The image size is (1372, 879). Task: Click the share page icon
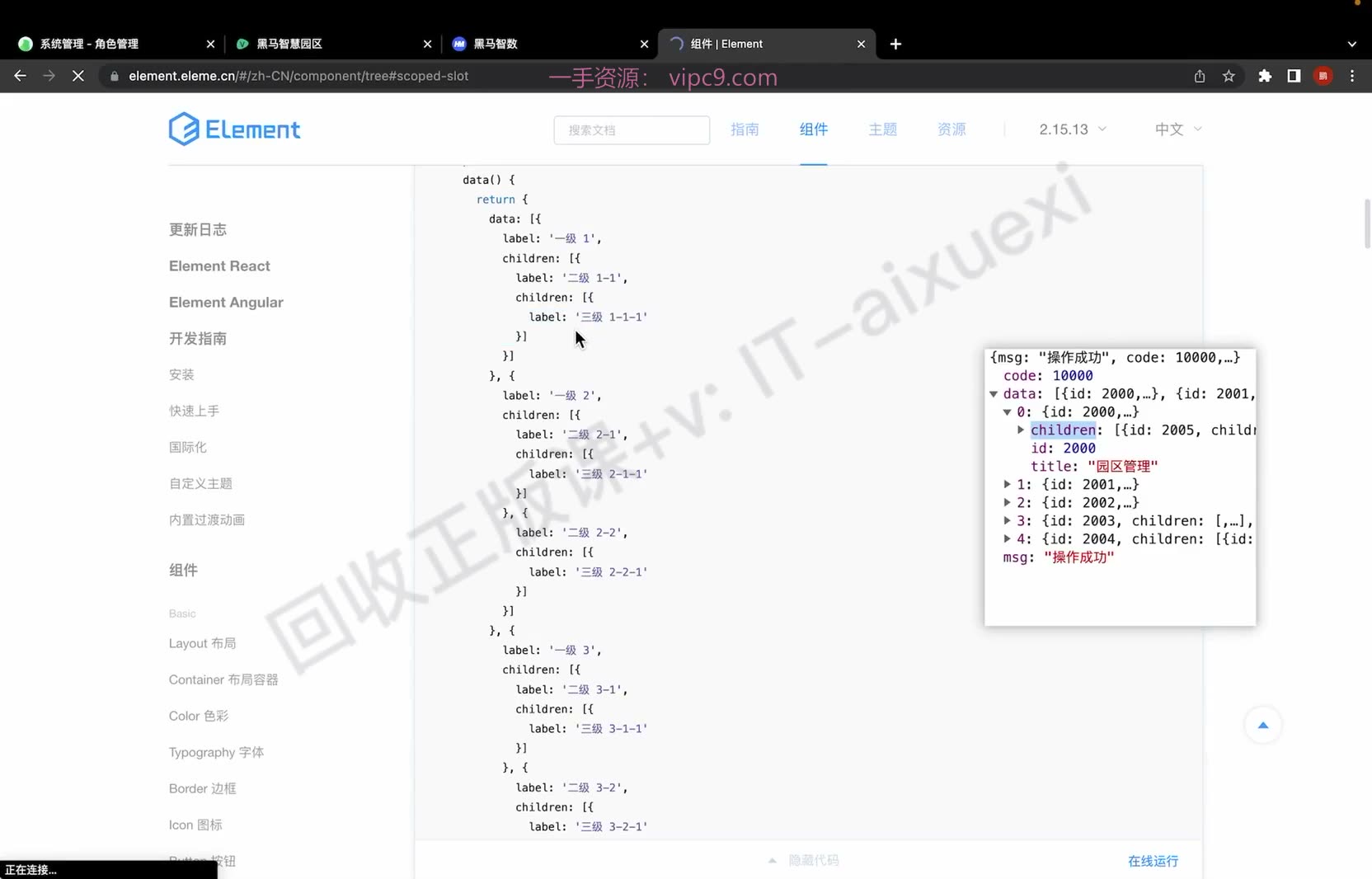point(1200,76)
